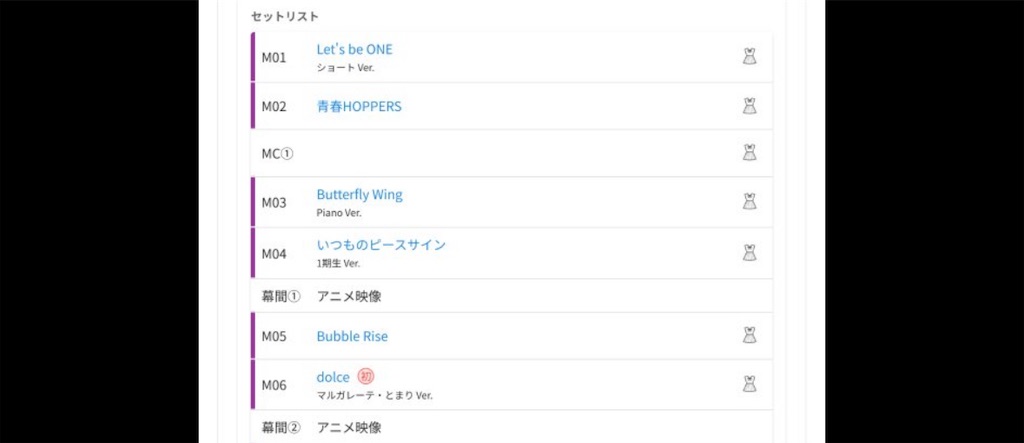The image size is (1024, 443).
Task: Open the 青春HOPPERS song link
Action: pos(359,107)
